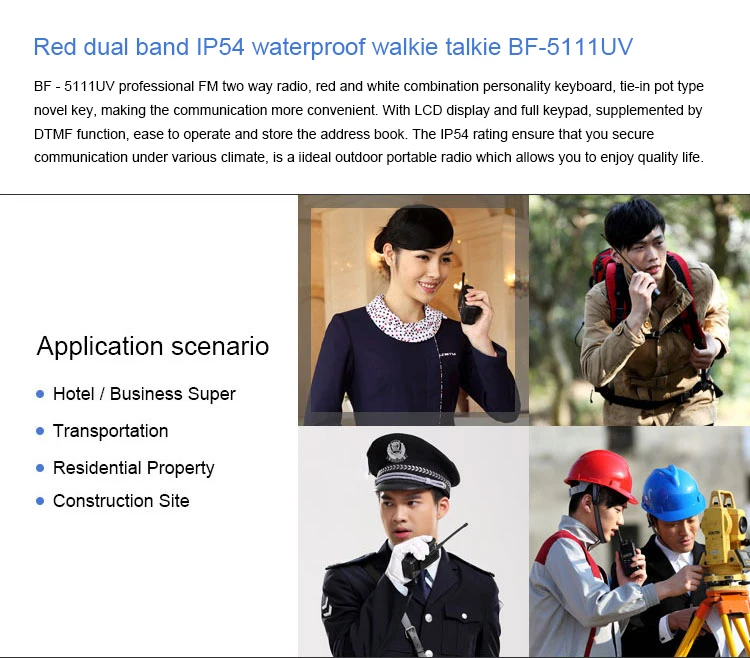Click the Application scenario heading

[x=153, y=346]
